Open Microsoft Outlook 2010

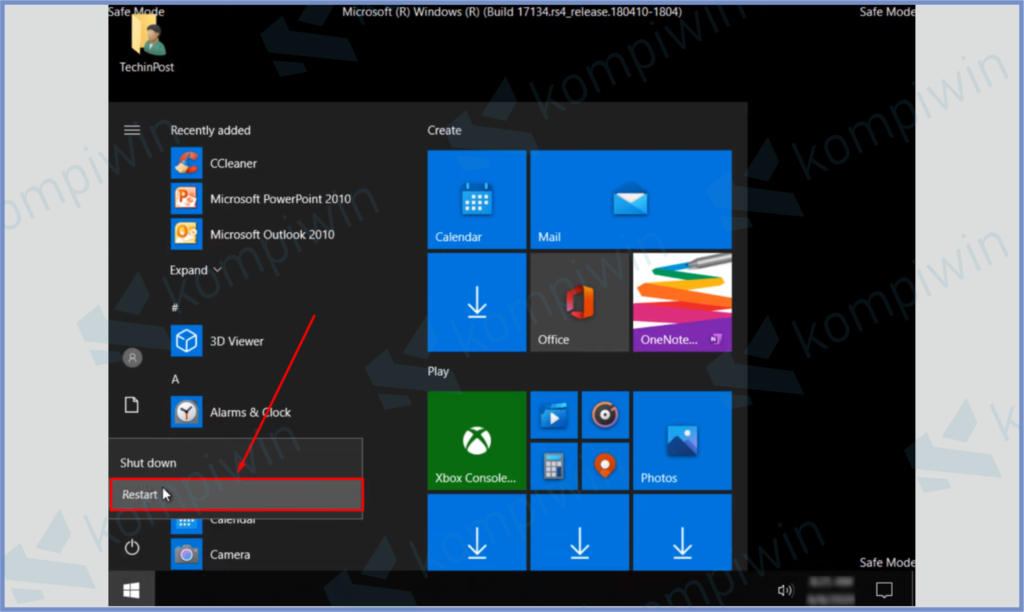pyautogui.click(x=272, y=235)
